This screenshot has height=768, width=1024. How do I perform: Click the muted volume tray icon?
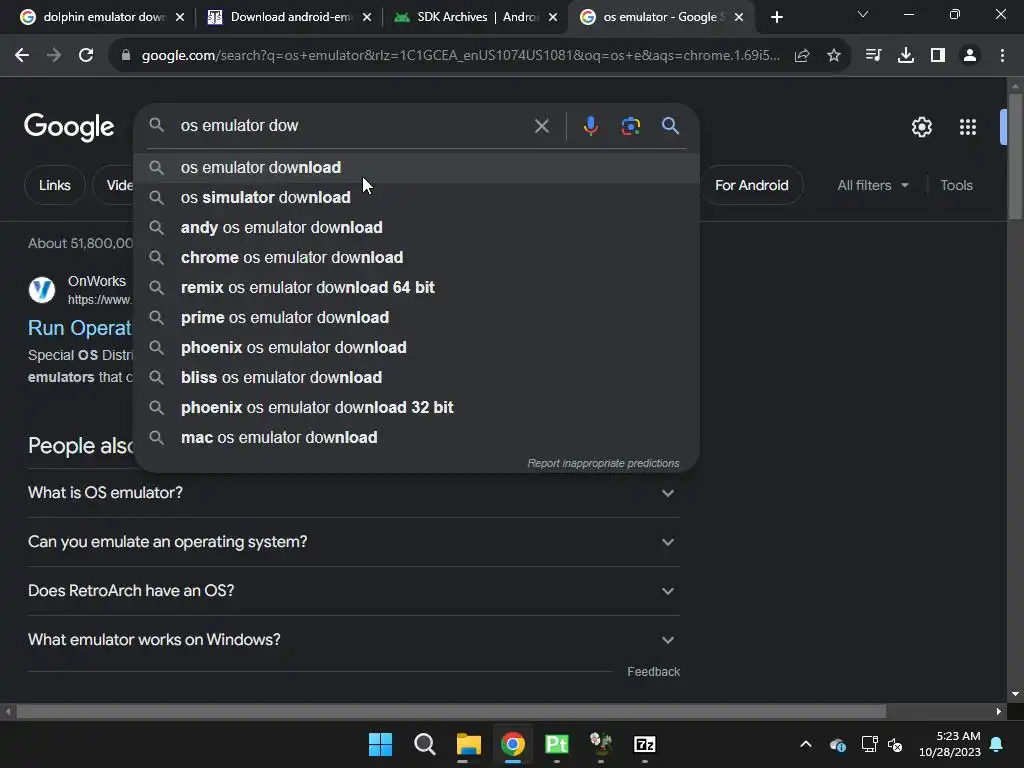tap(895, 744)
